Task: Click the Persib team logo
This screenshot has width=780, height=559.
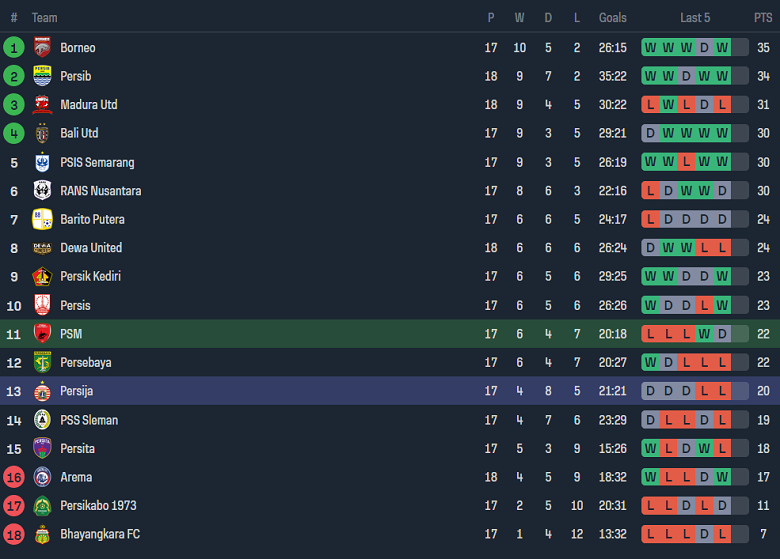Action: [42, 76]
